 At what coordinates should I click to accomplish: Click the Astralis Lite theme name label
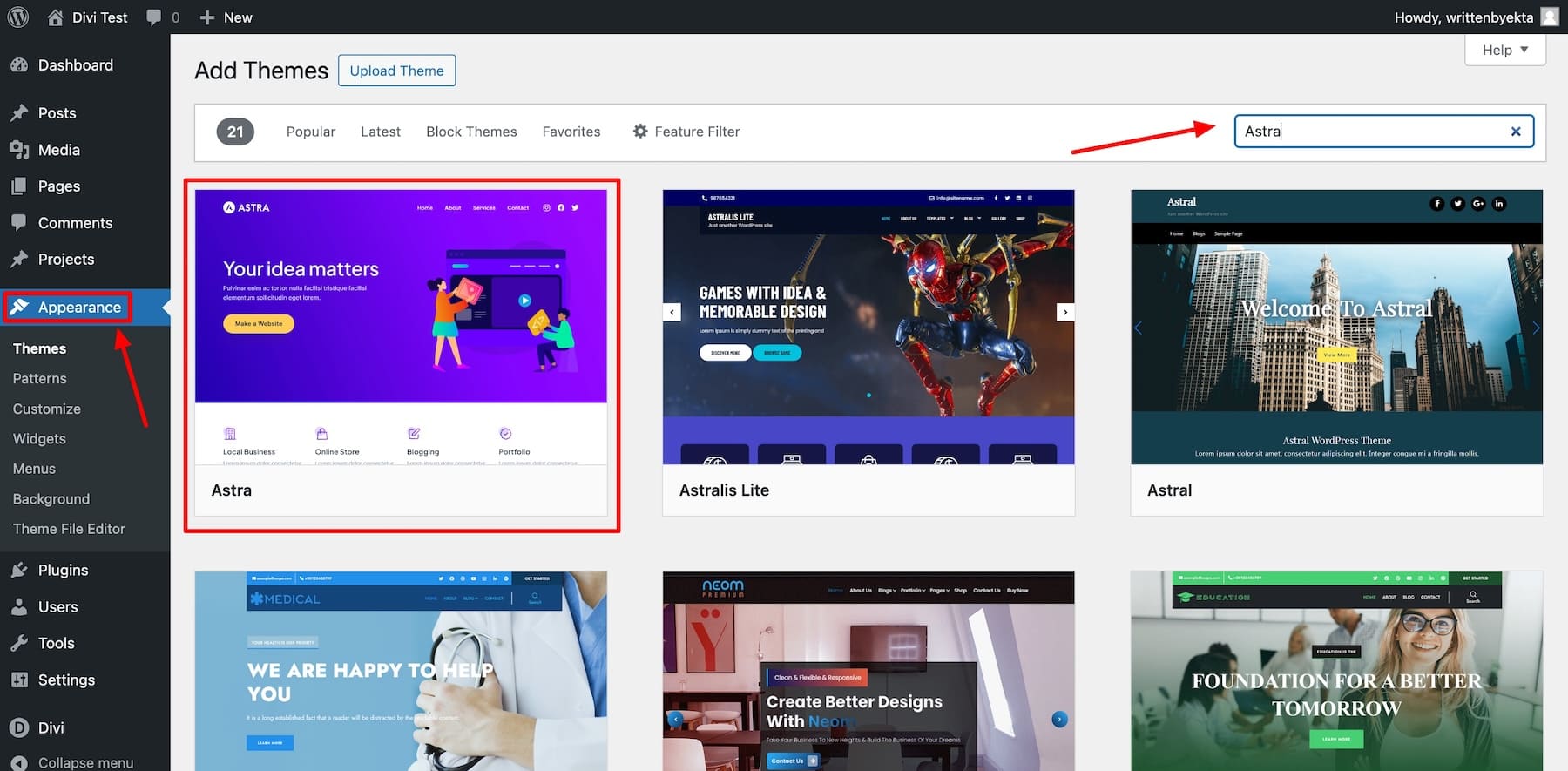[724, 490]
